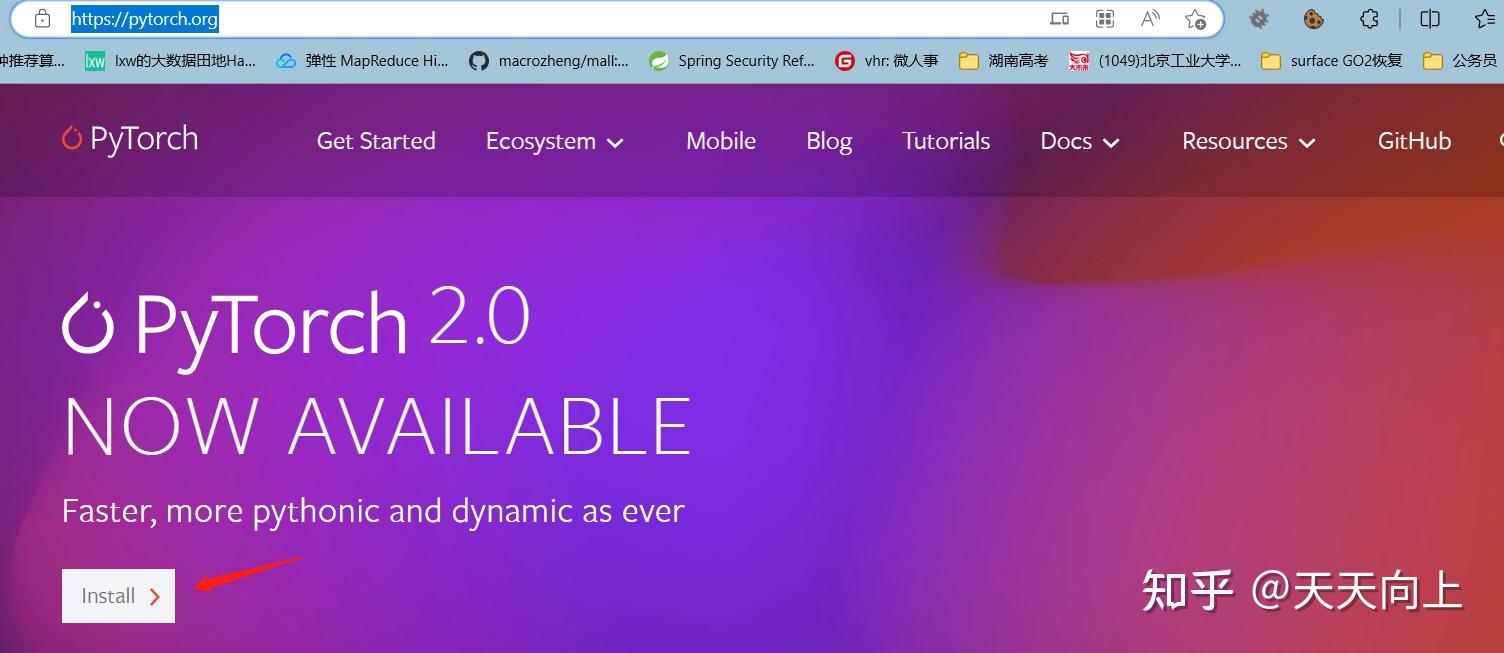Viewport: 1504px width, 653px height.
Task: Click the GitHub icon of macrozheng bookmark
Action: 479,61
